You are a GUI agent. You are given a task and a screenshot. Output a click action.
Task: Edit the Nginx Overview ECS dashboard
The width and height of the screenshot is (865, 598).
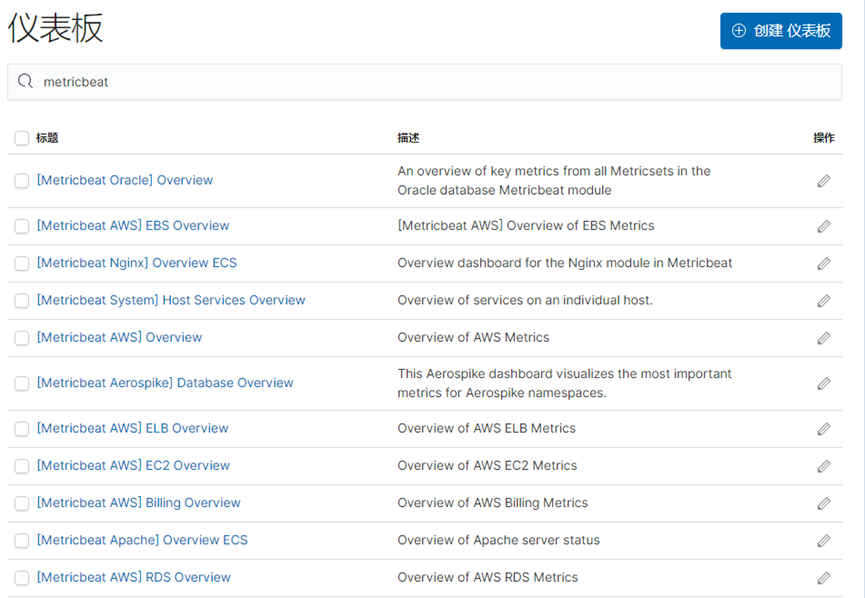pyautogui.click(x=824, y=264)
